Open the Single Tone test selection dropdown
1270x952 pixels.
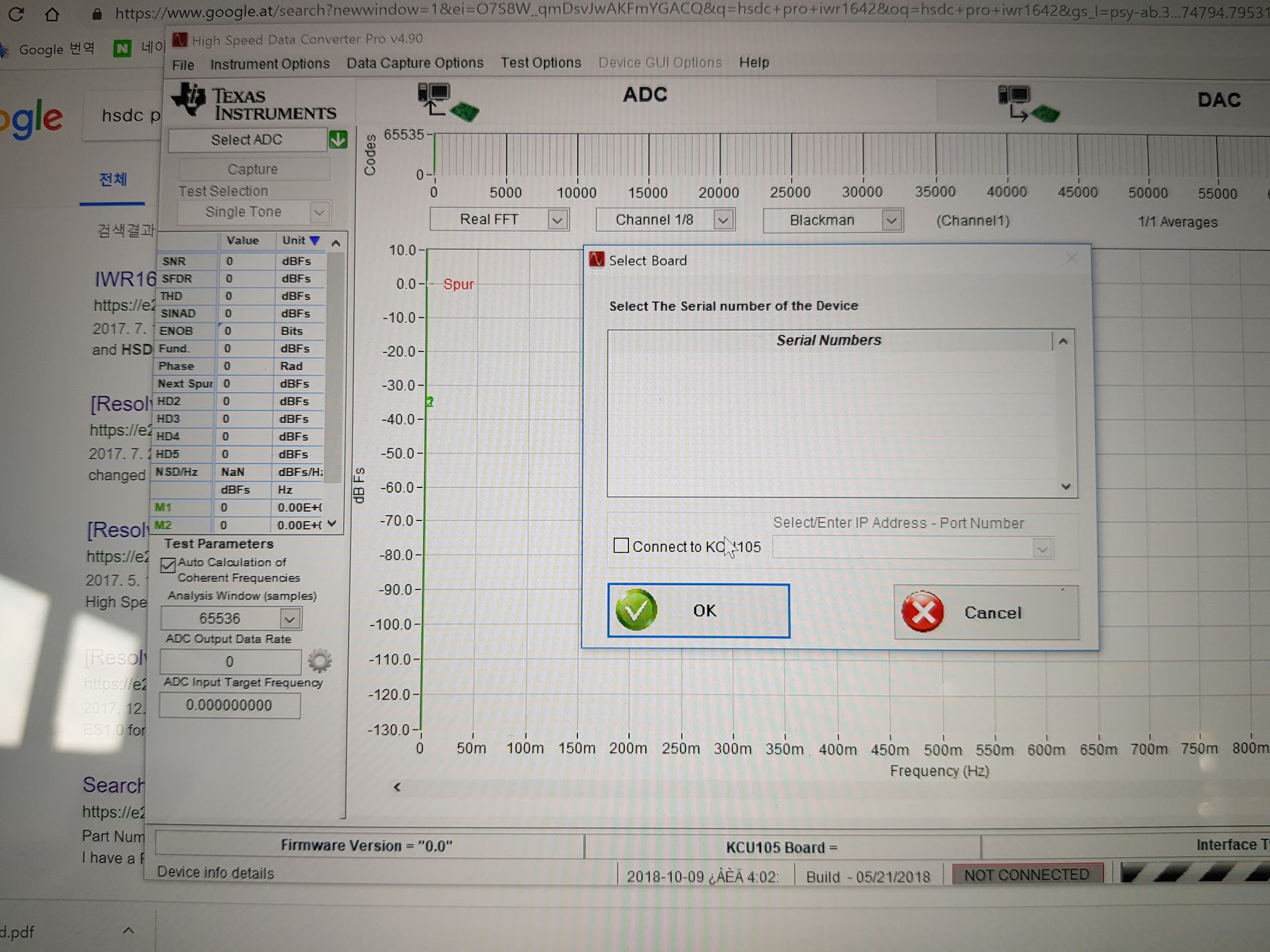click(x=319, y=213)
